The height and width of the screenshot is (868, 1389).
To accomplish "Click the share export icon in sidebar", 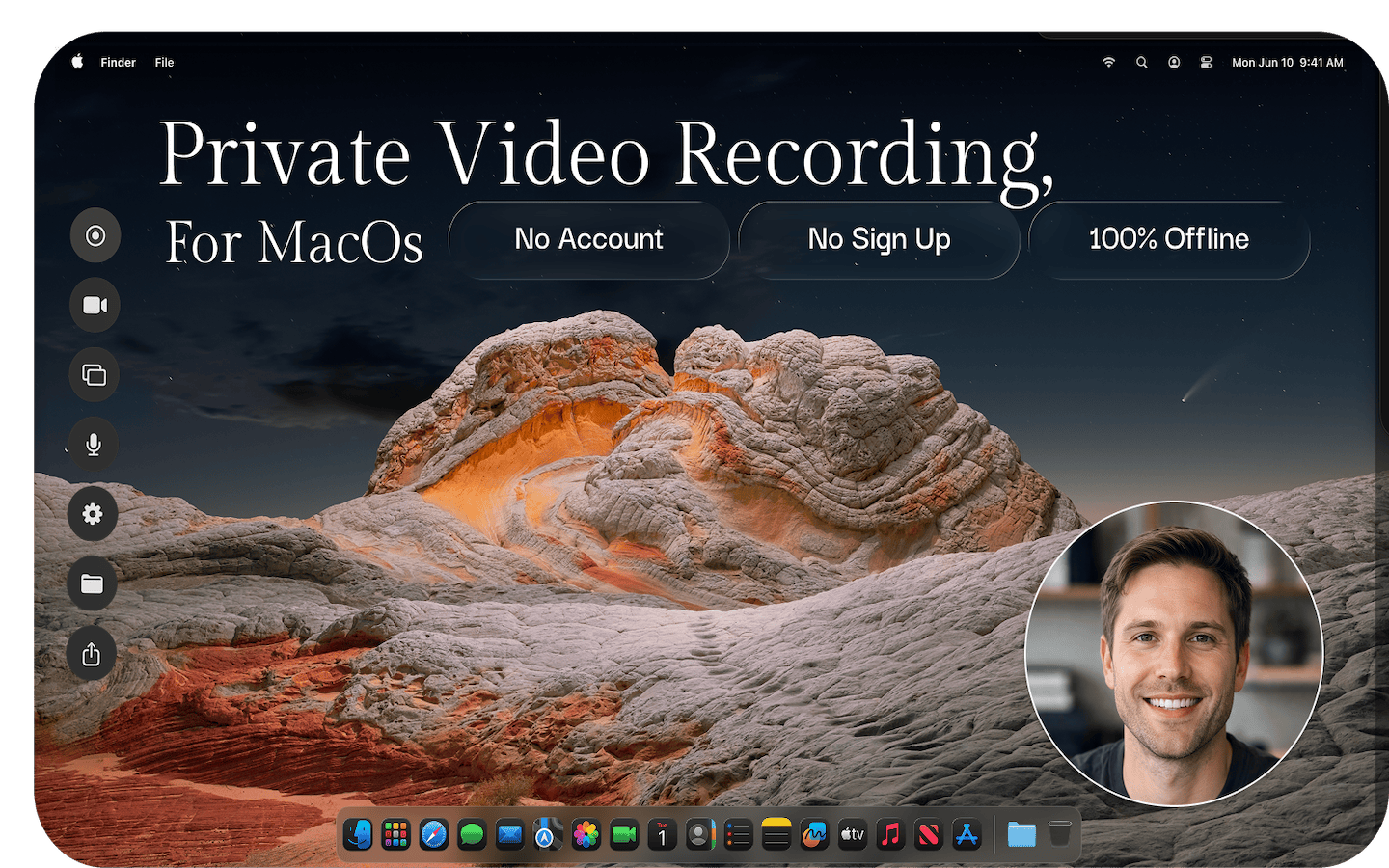I will 92,654.
